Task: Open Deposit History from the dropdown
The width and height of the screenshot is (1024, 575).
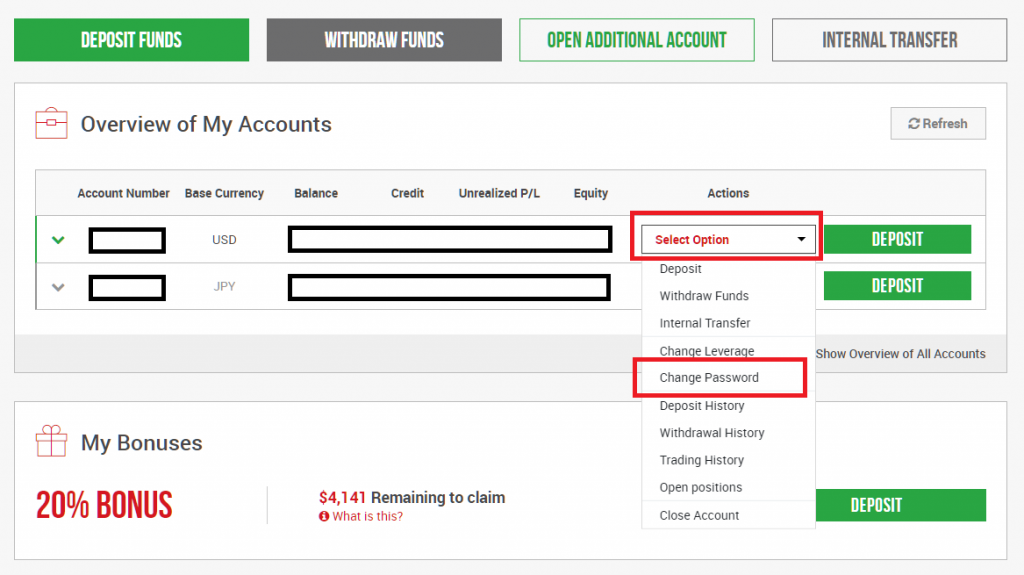Action: [x=701, y=406]
